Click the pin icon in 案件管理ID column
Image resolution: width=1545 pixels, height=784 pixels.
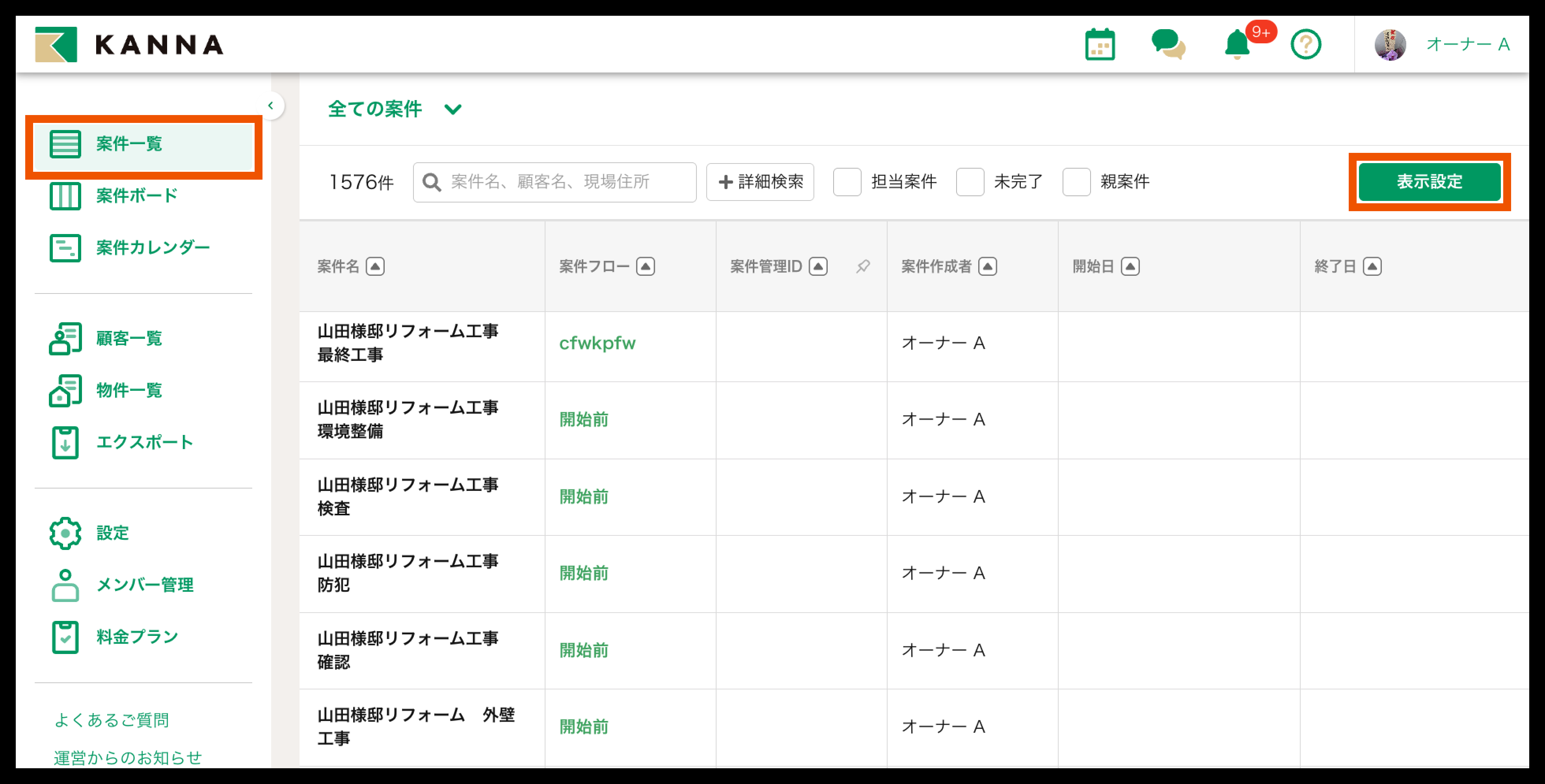pos(862,266)
